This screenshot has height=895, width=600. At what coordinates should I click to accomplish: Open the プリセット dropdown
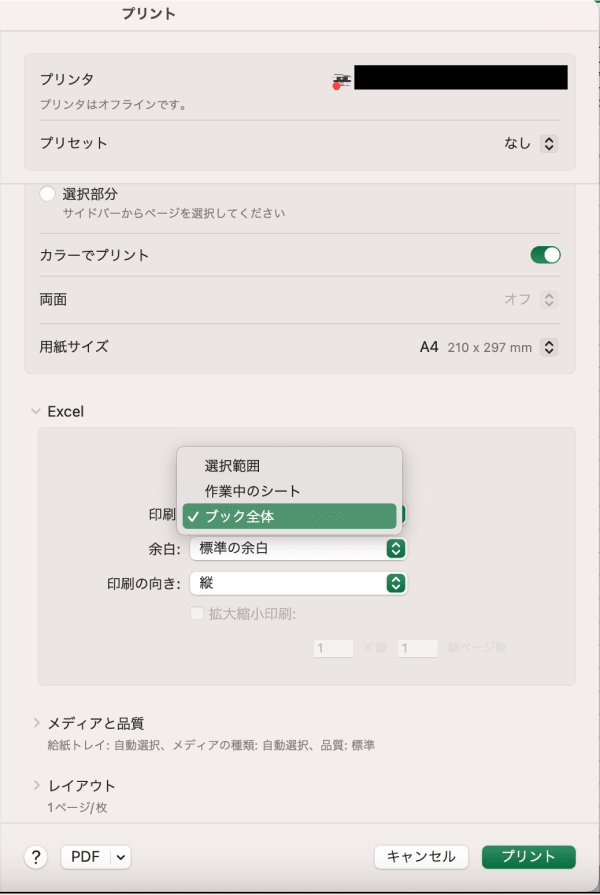pos(547,143)
